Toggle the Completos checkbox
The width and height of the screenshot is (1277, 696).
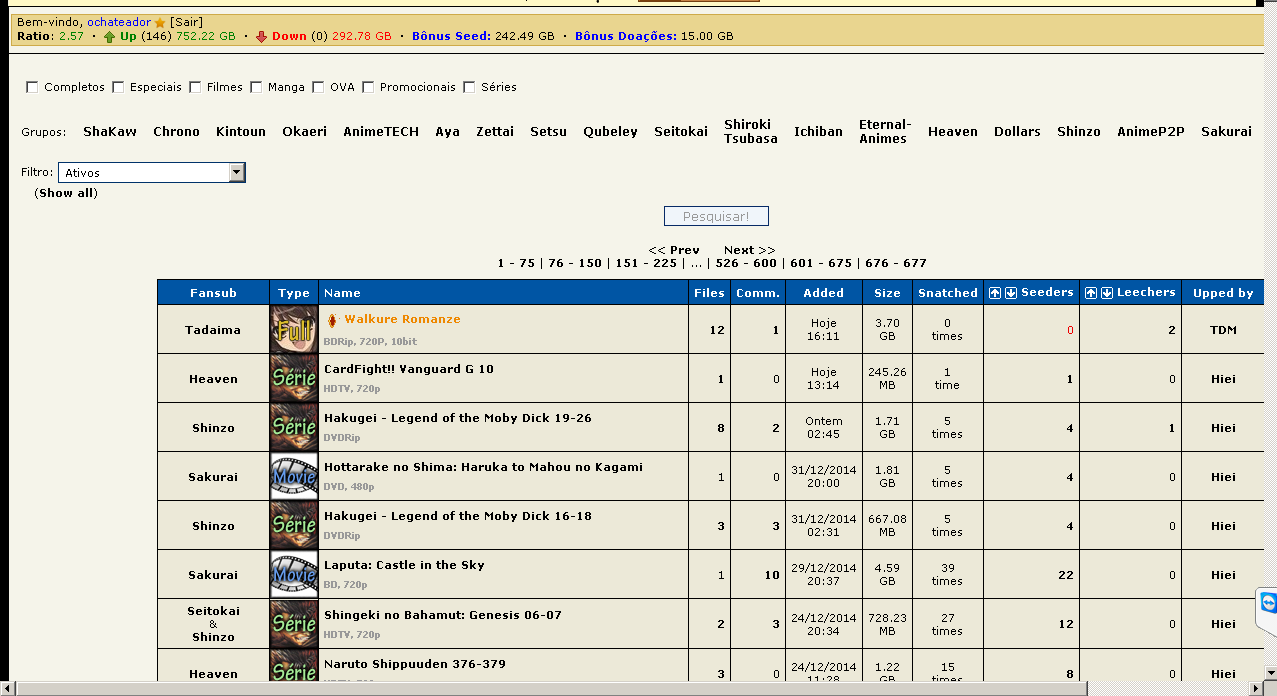[x=32, y=87]
